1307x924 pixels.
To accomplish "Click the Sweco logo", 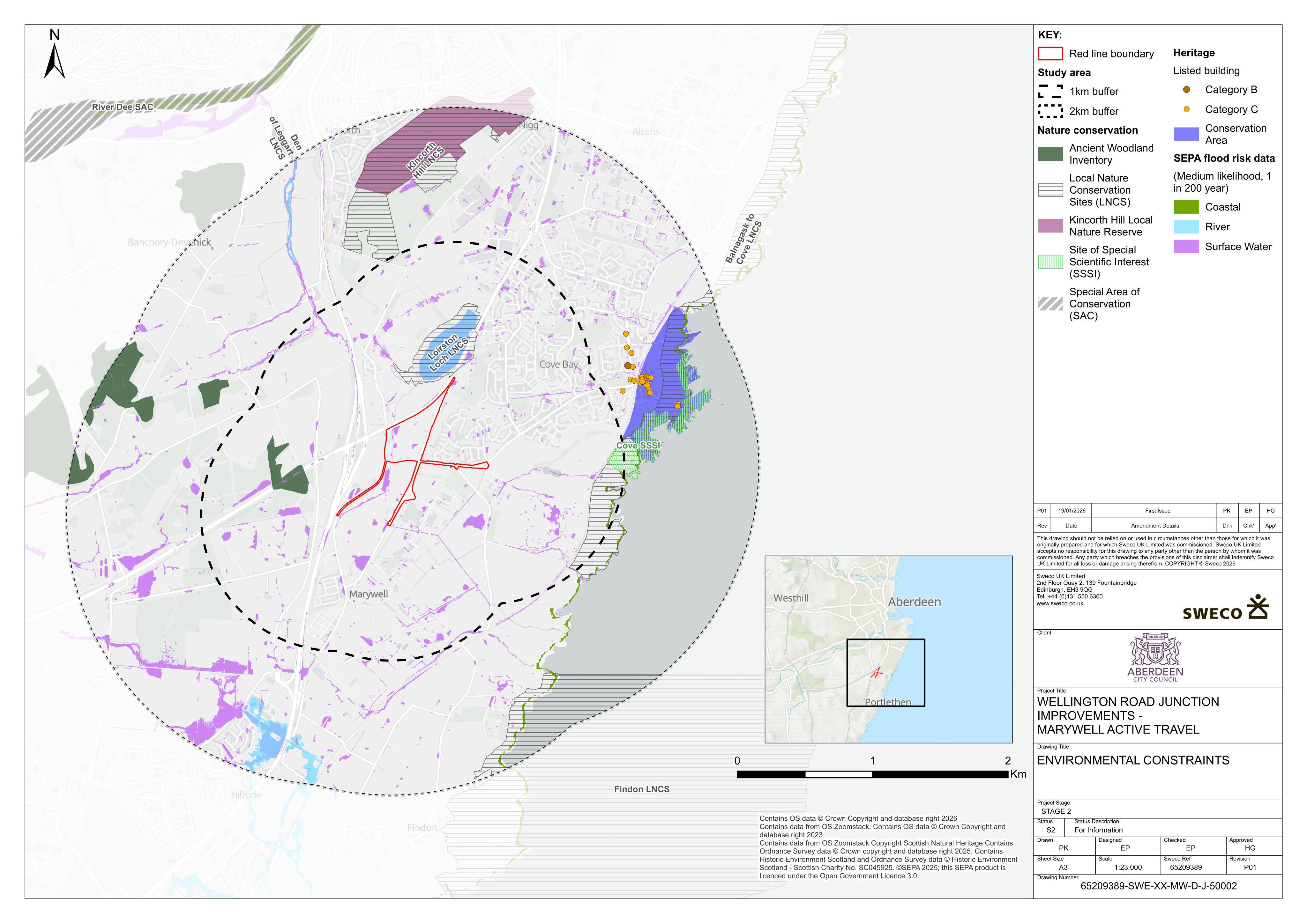I will pos(1226,608).
